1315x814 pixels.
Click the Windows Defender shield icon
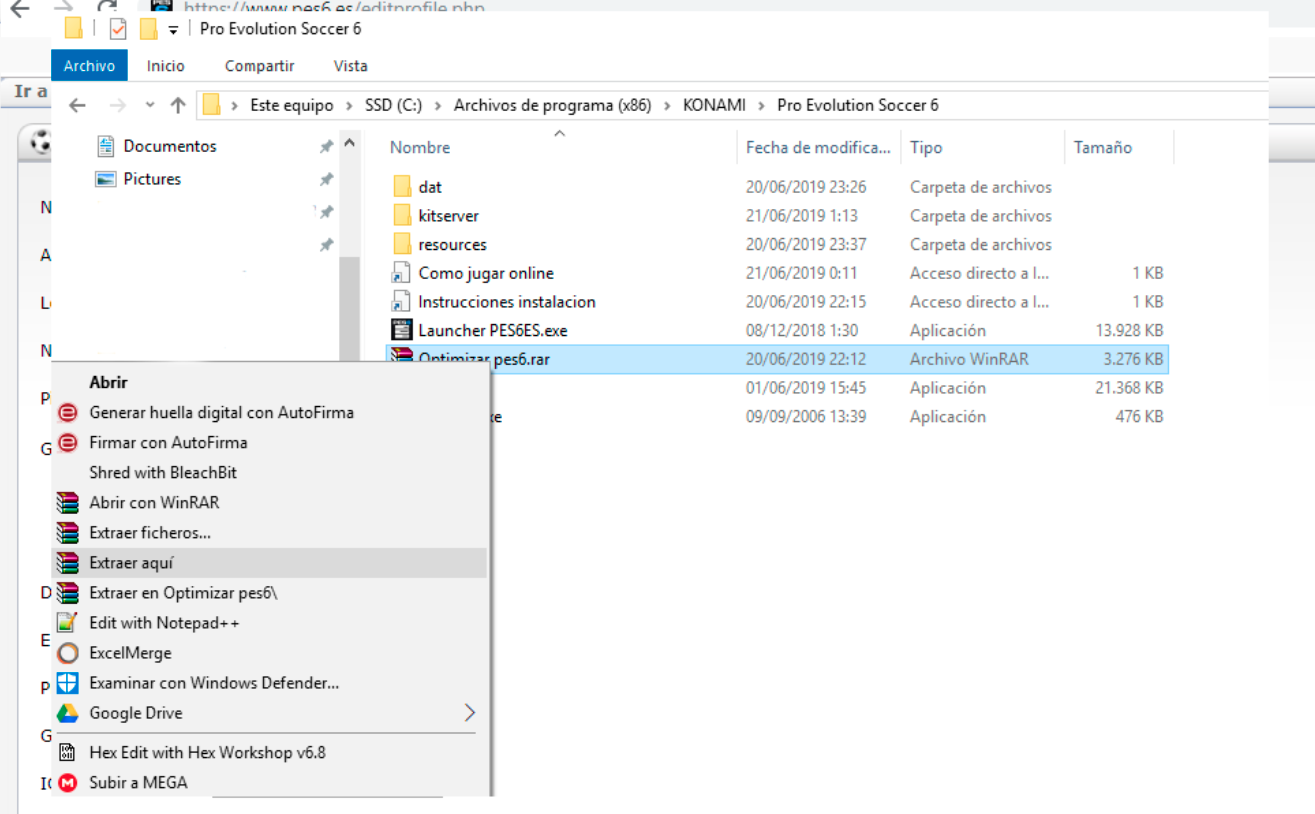coord(68,683)
